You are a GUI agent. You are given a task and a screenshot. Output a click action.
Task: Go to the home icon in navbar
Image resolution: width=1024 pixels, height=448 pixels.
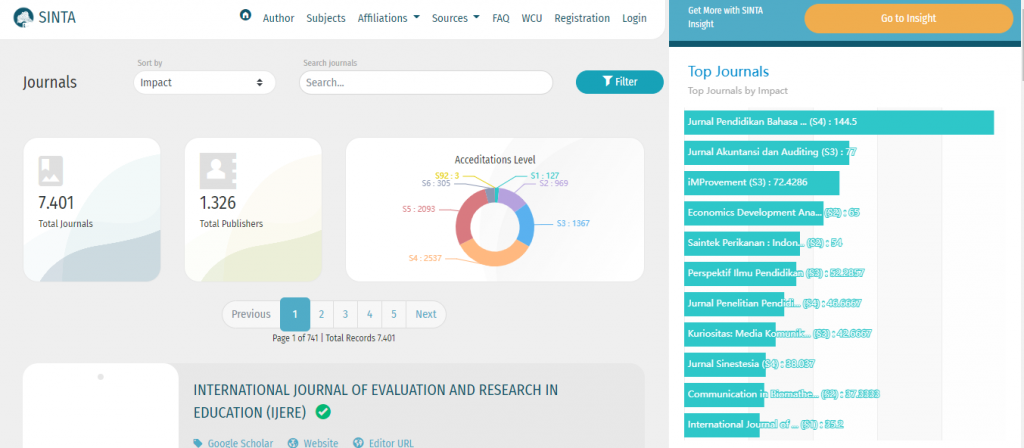[x=245, y=16]
